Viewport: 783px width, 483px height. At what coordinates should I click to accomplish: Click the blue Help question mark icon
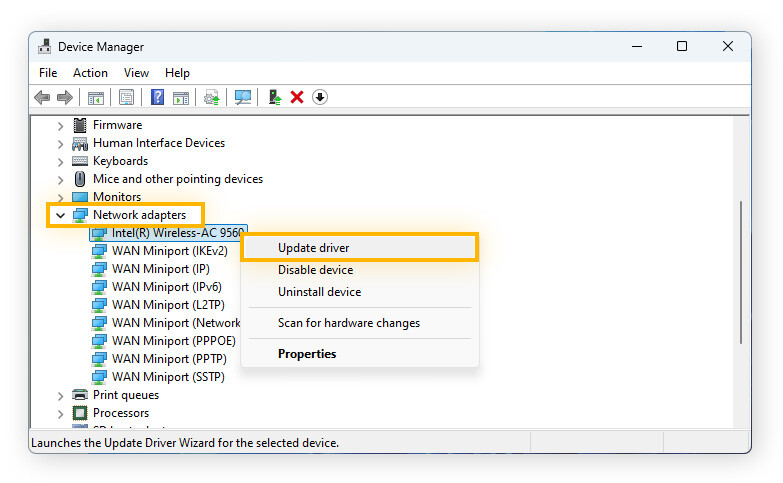(158, 97)
